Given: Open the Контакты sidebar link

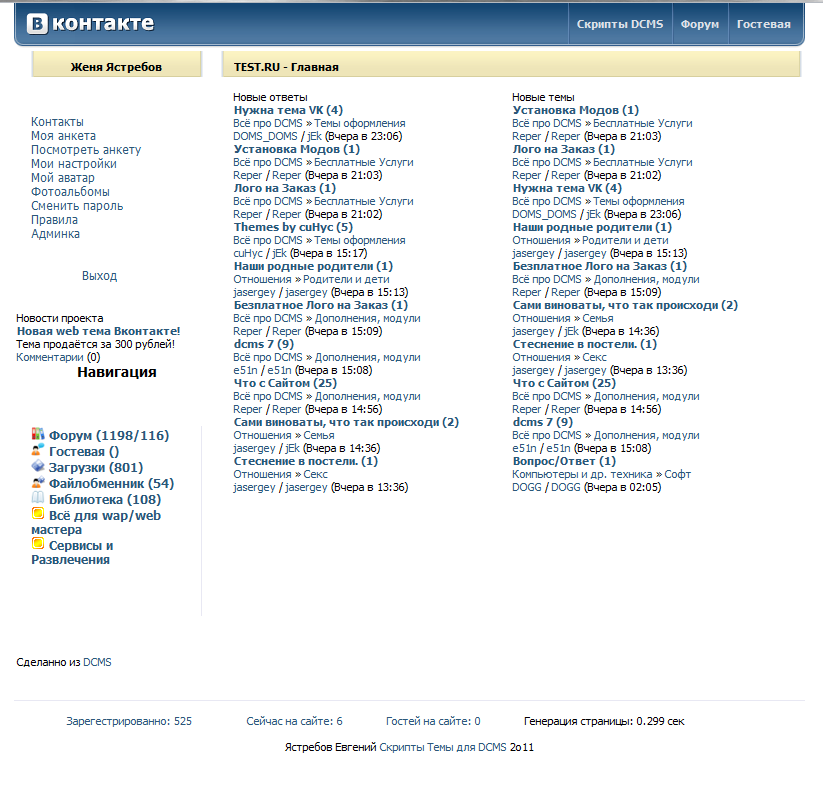Looking at the screenshot, I should click(57, 122).
